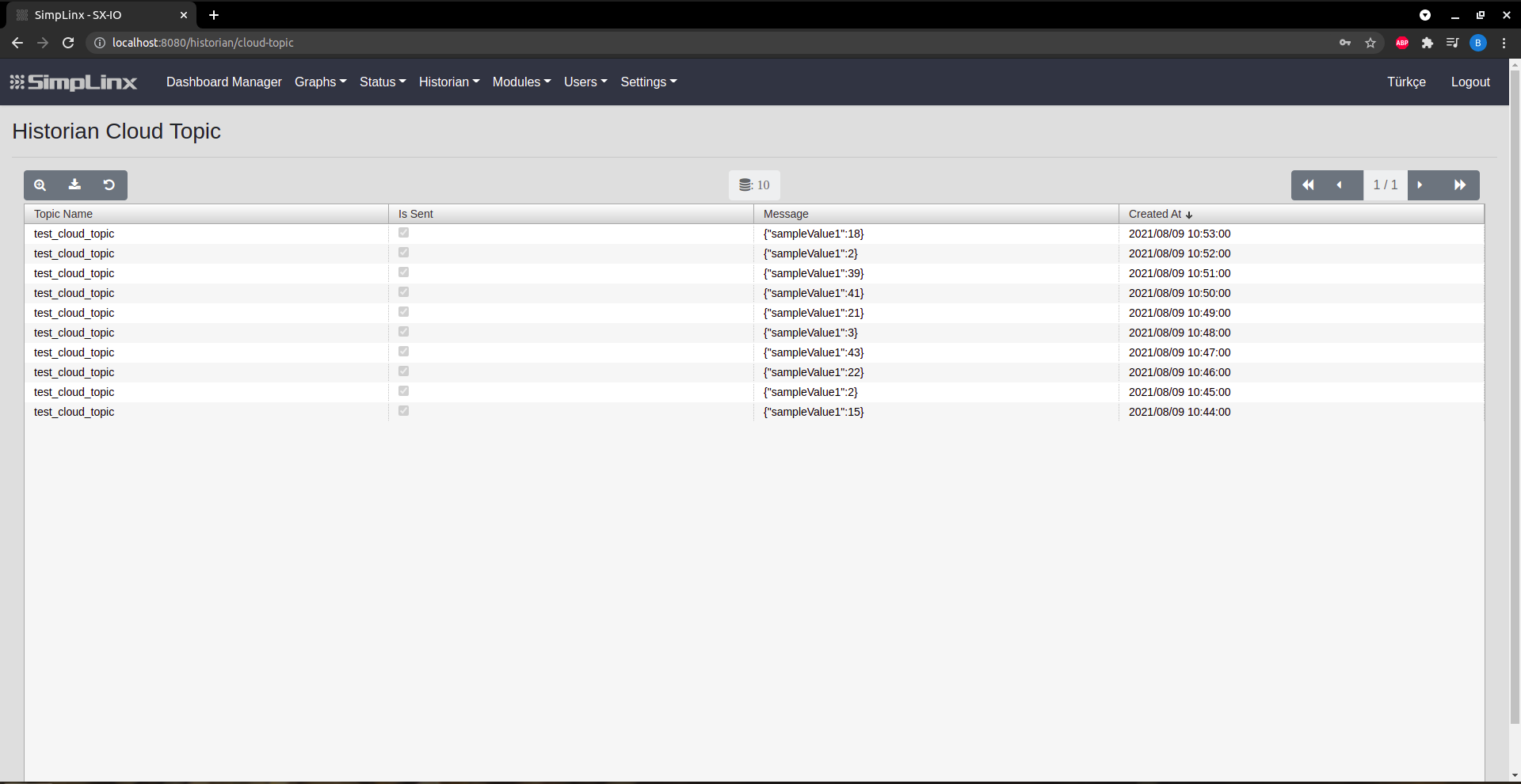1521x784 pixels.
Task: Click the SimpLinx logo
Action: pos(73,82)
